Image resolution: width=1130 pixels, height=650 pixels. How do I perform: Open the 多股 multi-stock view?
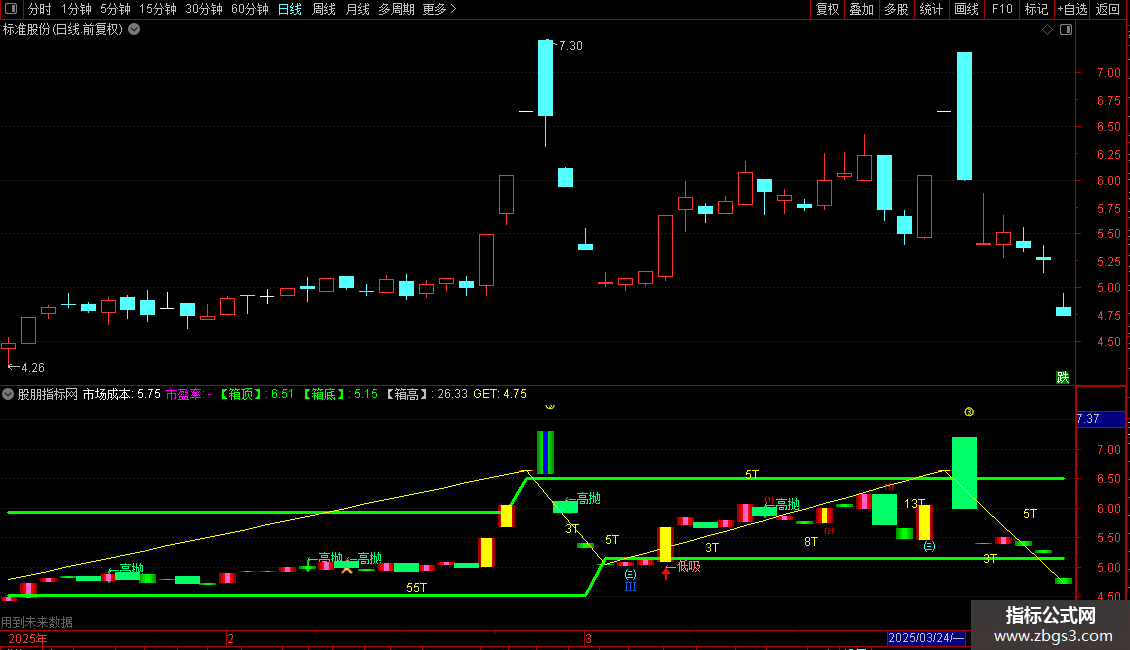pyautogui.click(x=896, y=9)
